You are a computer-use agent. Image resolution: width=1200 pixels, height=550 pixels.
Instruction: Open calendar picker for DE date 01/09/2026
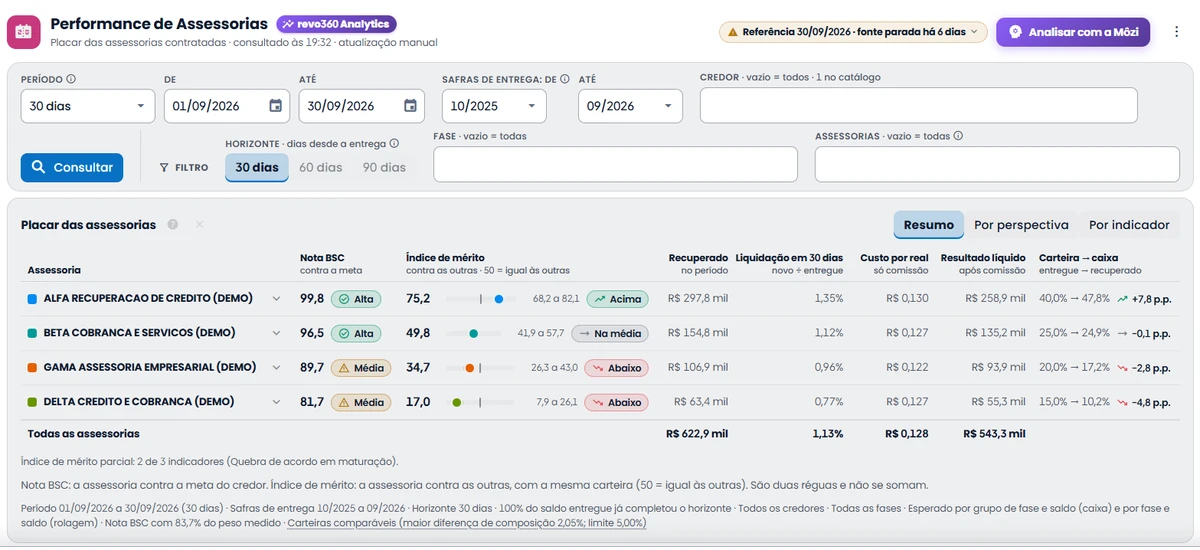point(276,106)
